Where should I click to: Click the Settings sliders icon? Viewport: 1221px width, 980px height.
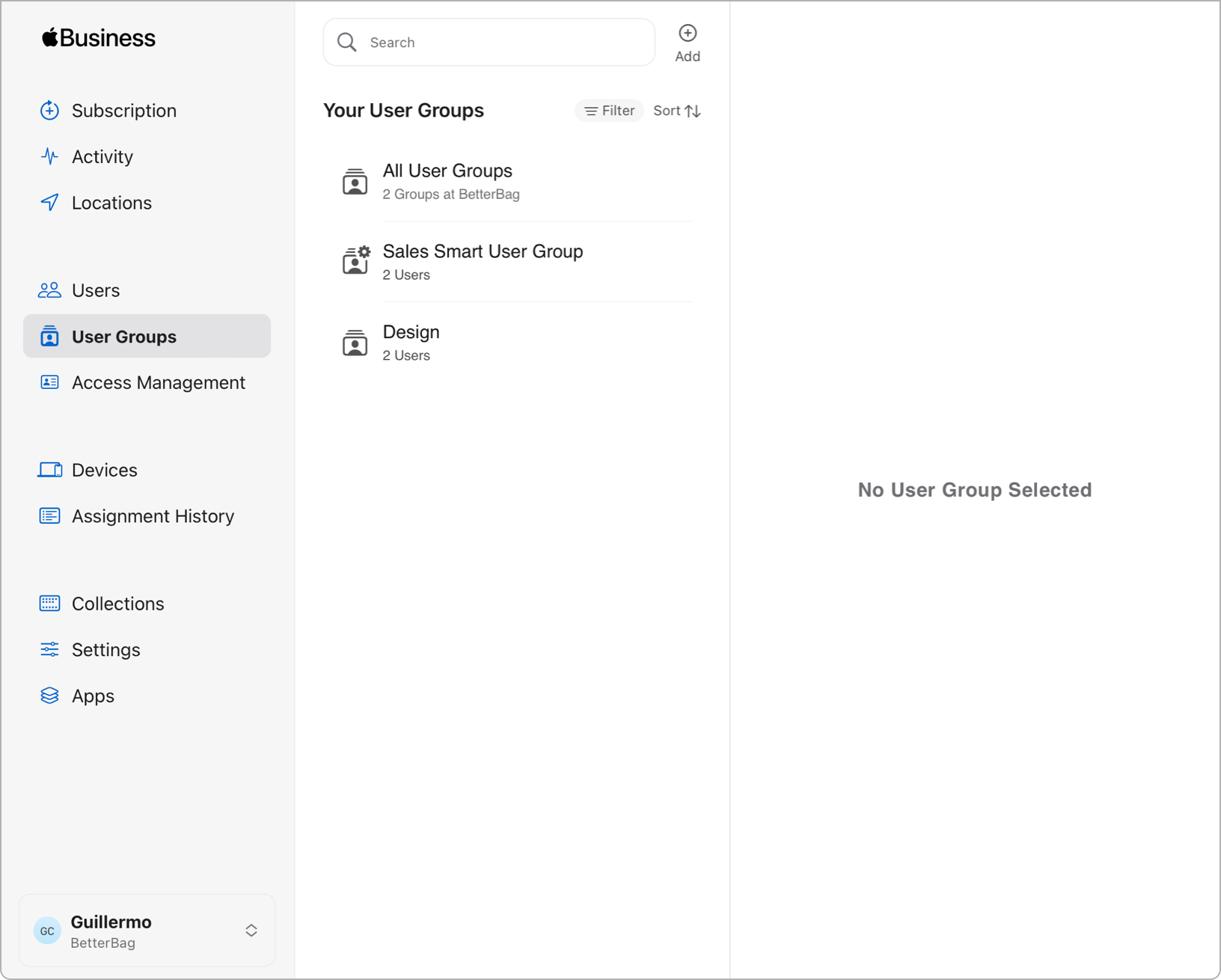[49, 649]
